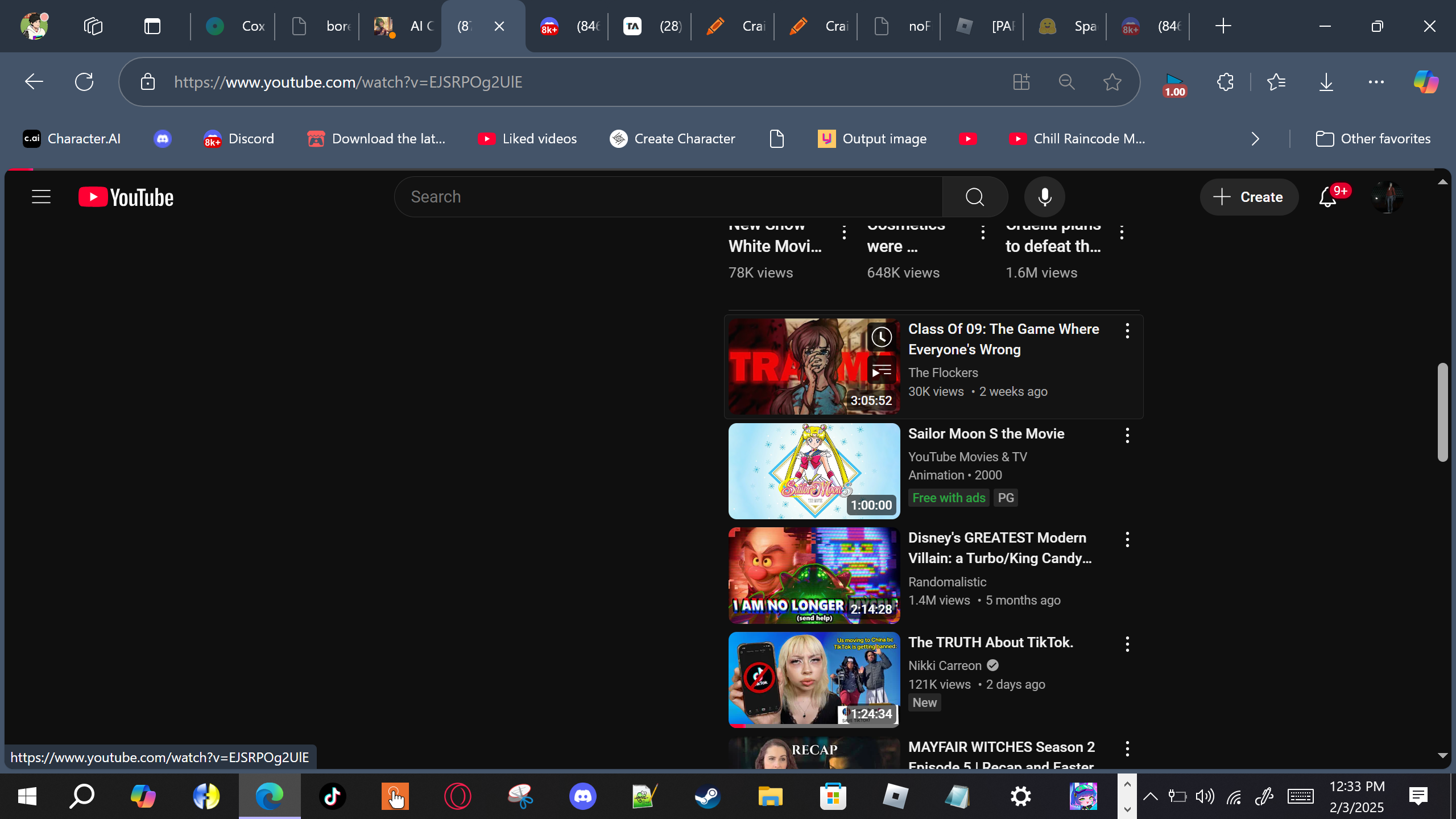Launch Steam from the taskbar
The width and height of the screenshot is (1456, 819).
click(x=708, y=796)
